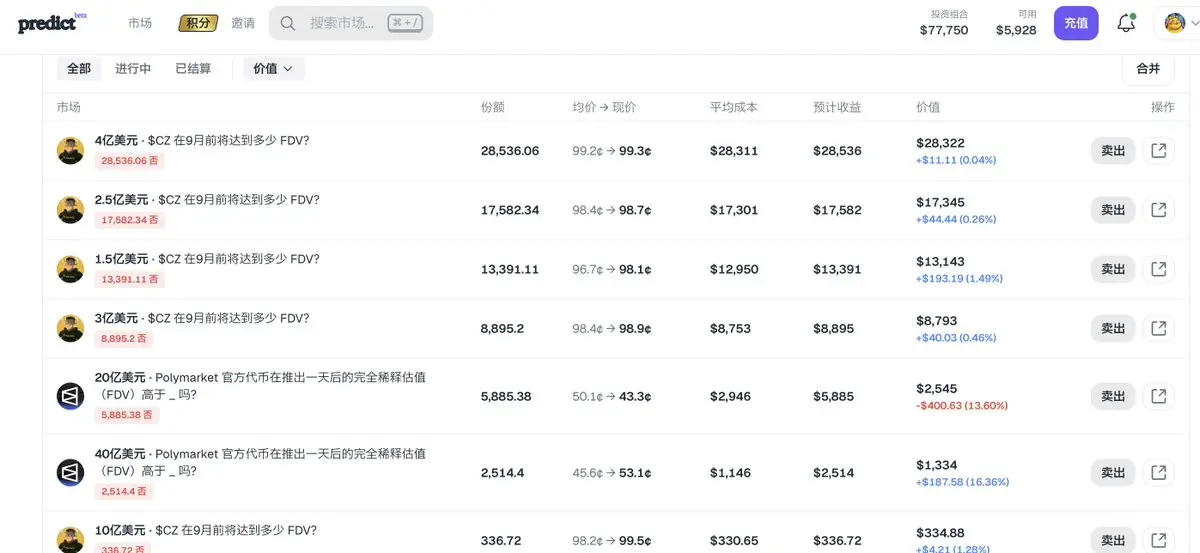Screen dimensions: 1200x553
Task: Open the 市场 navigation item
Action: [140, 23]
